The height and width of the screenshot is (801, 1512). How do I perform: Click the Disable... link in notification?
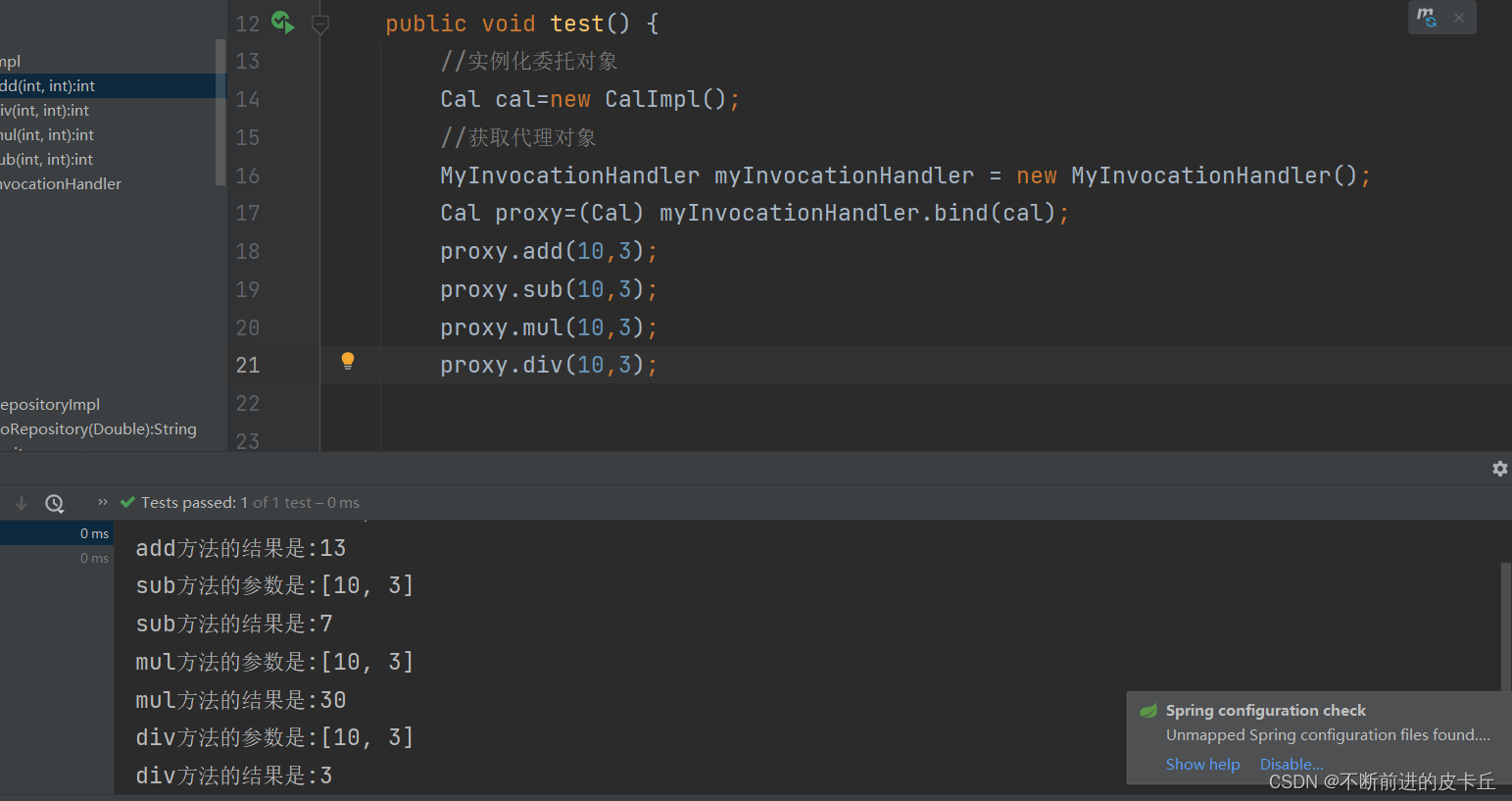[x=1292, y=764]
